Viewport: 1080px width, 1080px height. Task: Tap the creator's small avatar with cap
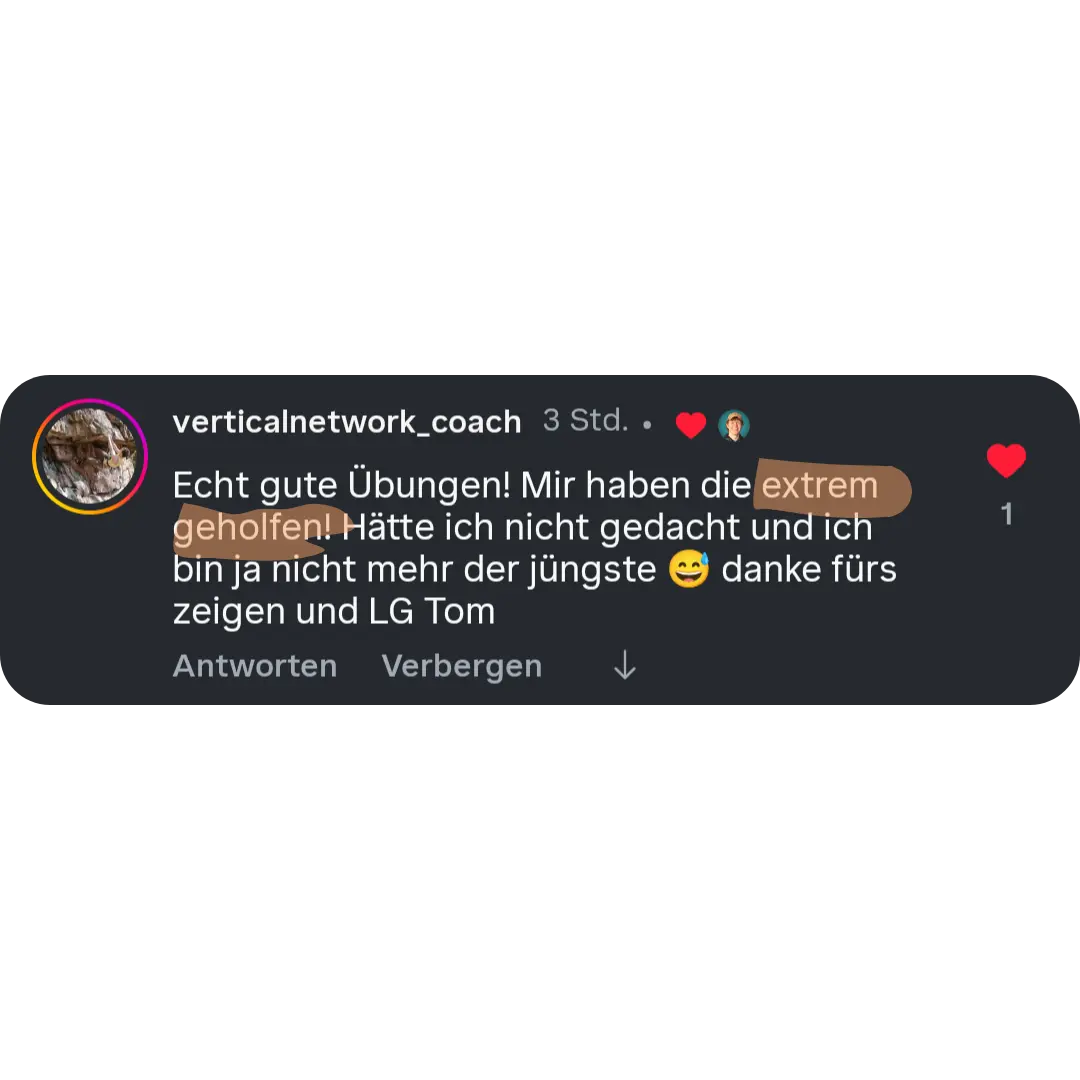point(734,425)
